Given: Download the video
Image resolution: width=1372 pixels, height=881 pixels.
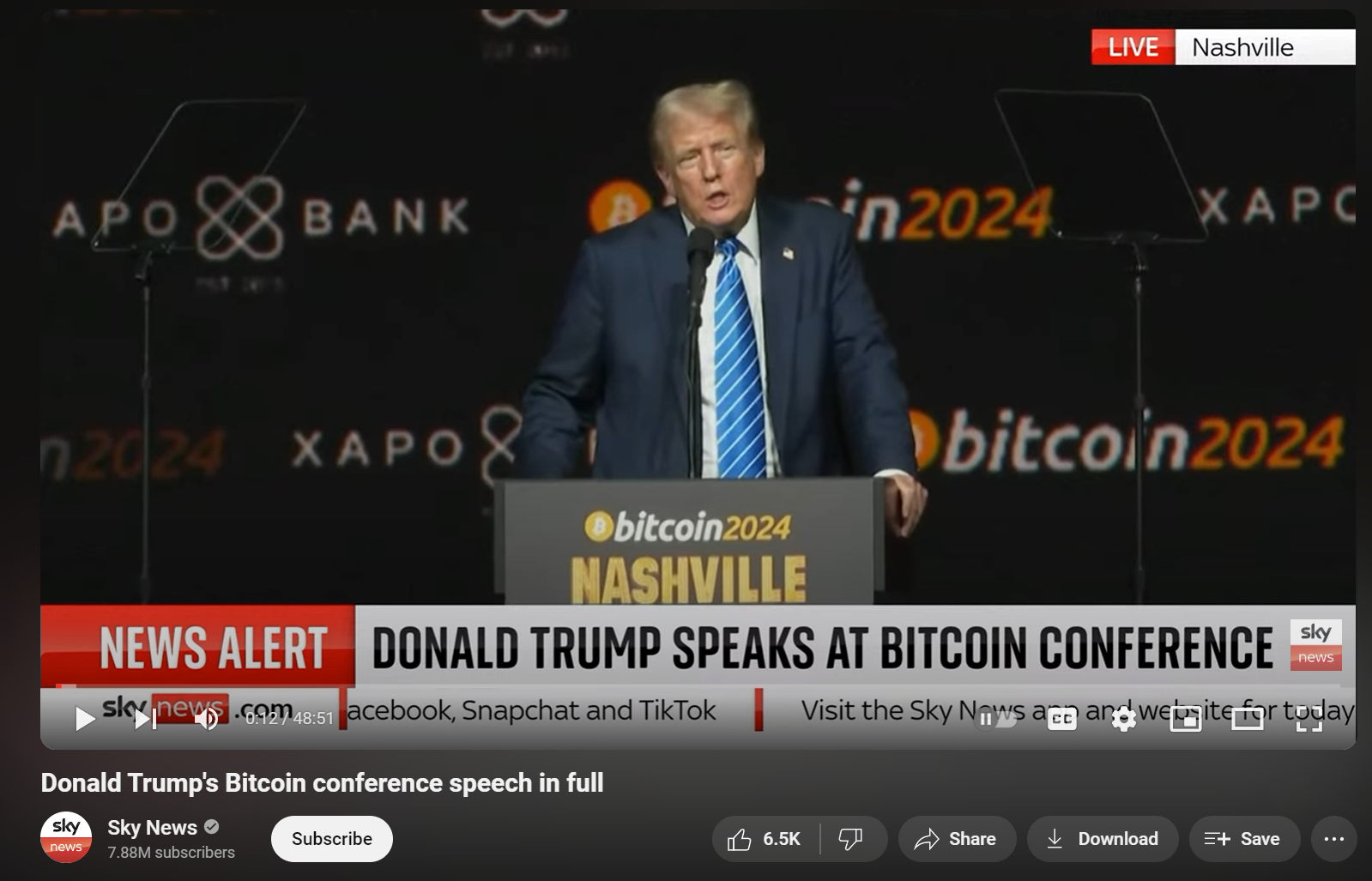Looking at the screenshot, I should [1103, 839].
